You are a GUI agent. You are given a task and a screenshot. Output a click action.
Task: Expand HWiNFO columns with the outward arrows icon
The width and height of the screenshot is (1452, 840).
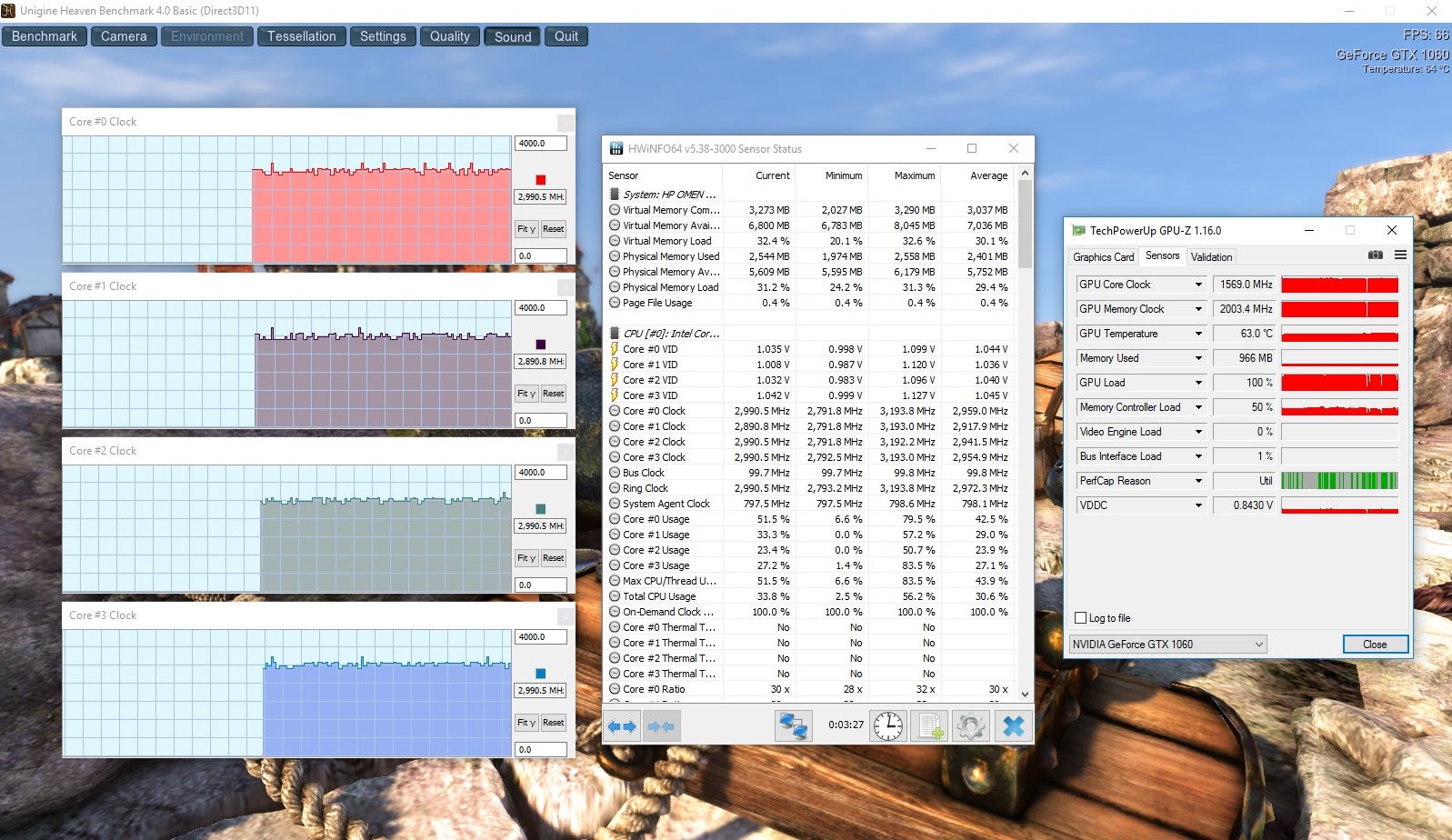[623, 726]
